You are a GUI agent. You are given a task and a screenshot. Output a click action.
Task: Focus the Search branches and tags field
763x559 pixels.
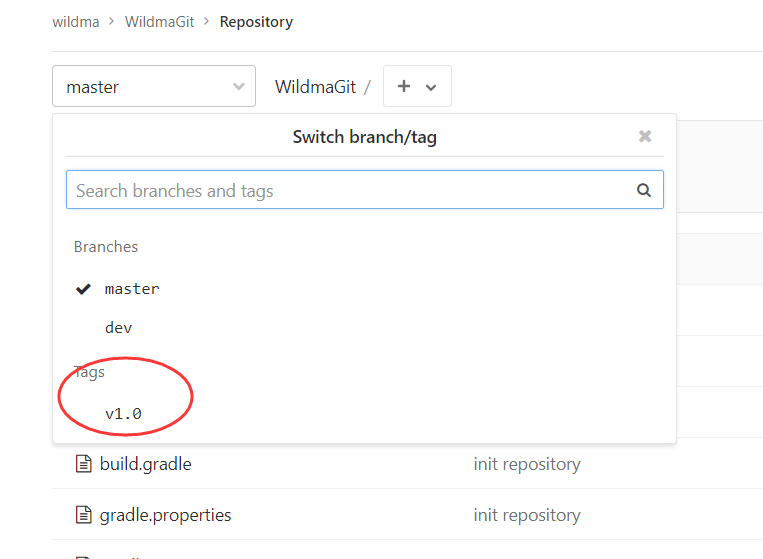364,190
